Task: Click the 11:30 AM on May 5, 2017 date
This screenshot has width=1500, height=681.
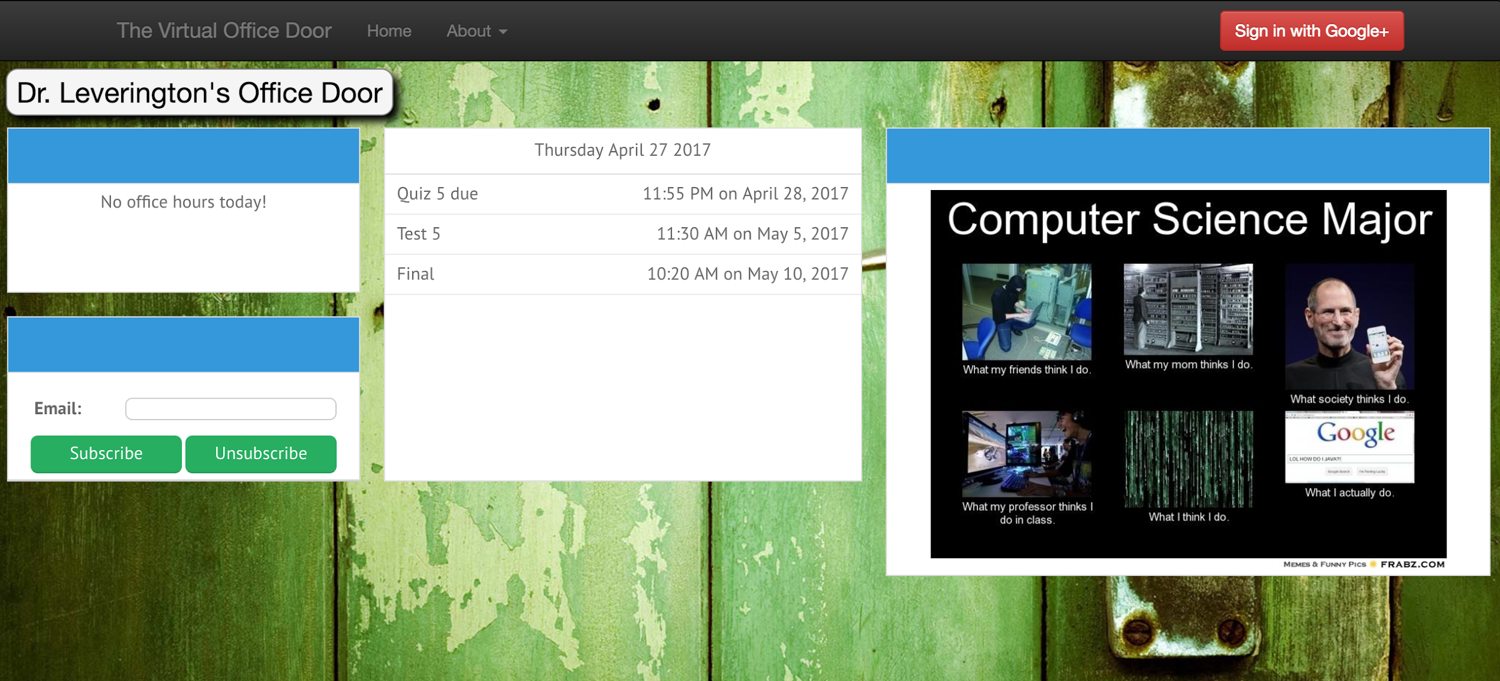Action: pyautogui.click(x=752, y=234)
